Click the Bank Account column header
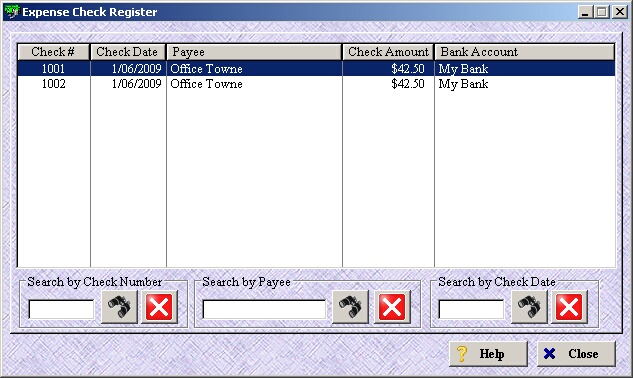The width and height of the screenshot is (633, 378). tap(525, 52)
